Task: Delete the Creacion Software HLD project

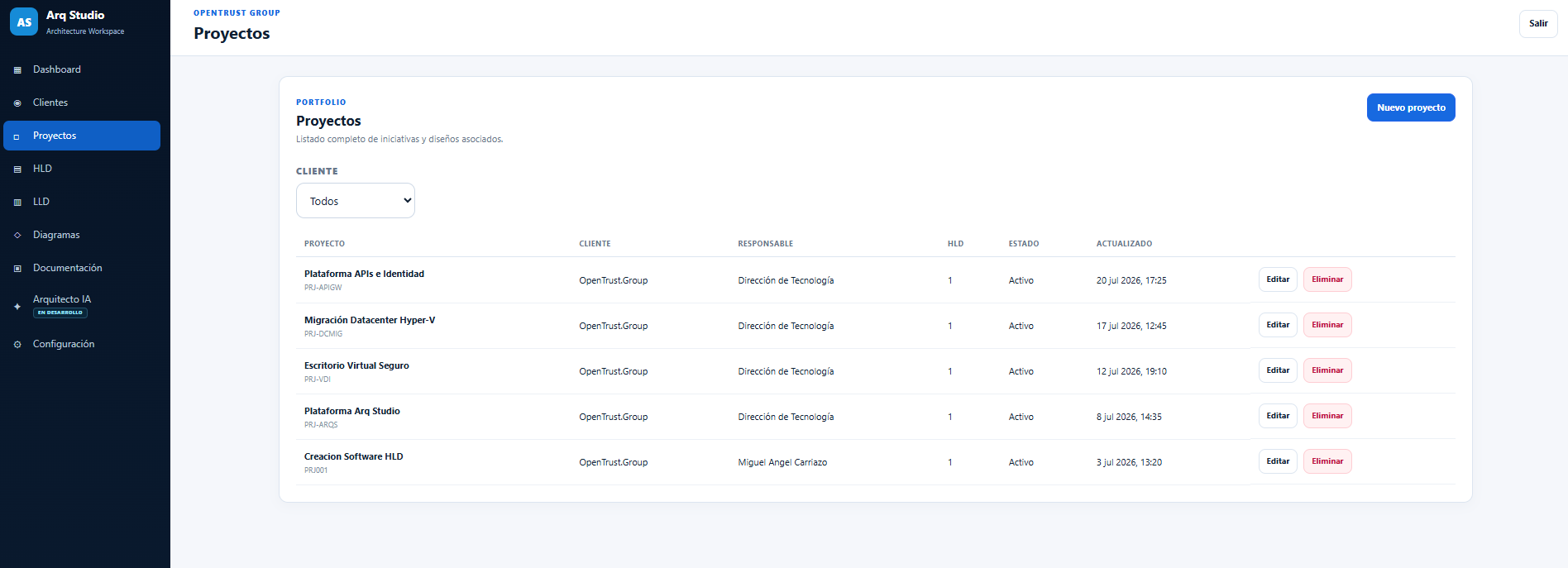Action: (x=1327, y=461)
